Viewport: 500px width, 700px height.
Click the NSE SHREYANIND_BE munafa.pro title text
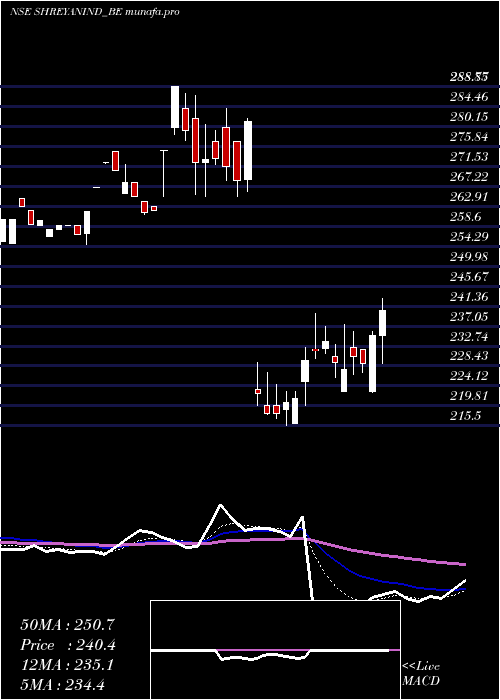(94, 12)
